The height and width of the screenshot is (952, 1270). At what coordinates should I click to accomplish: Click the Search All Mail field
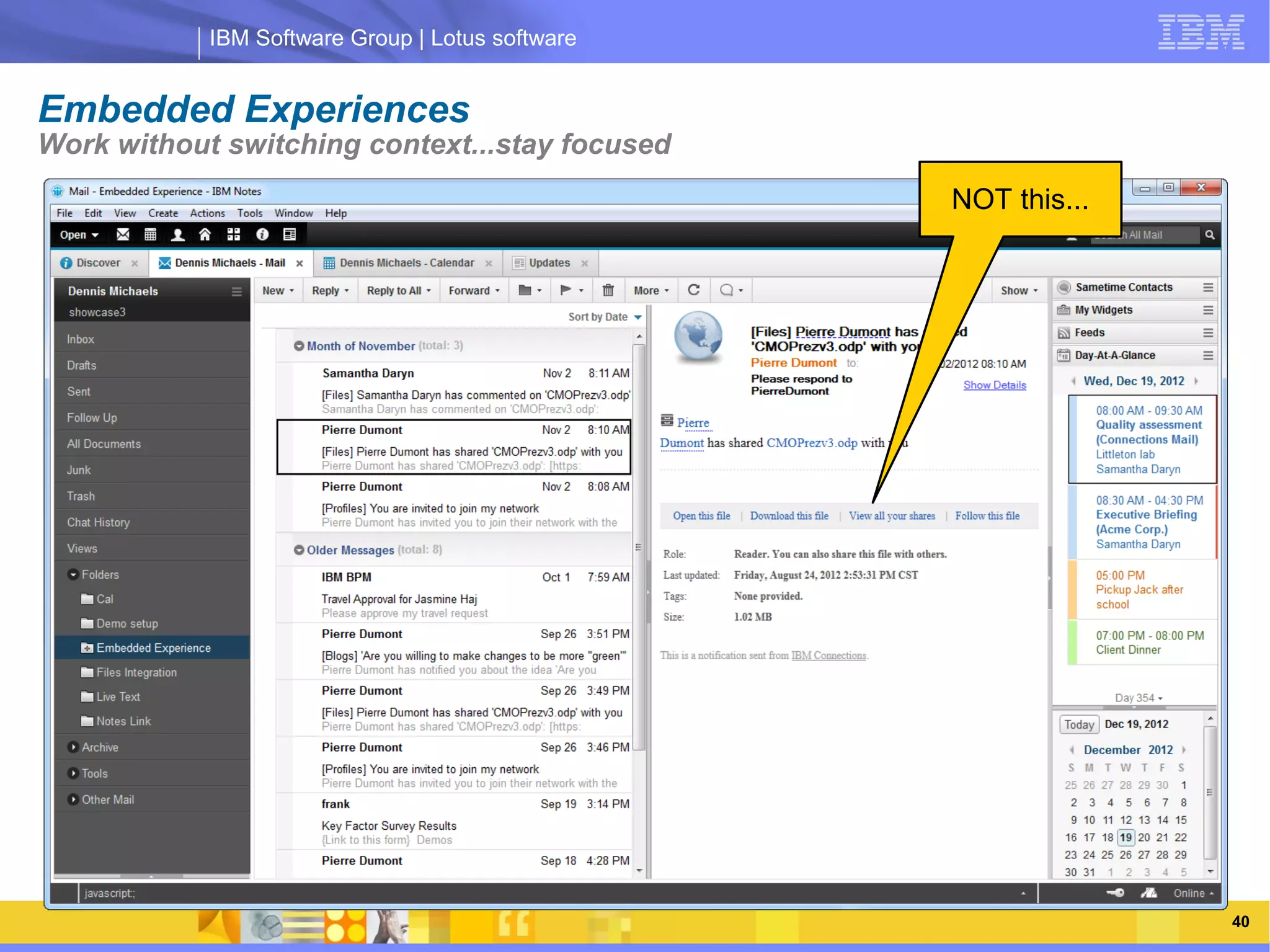pos(1145,235)
